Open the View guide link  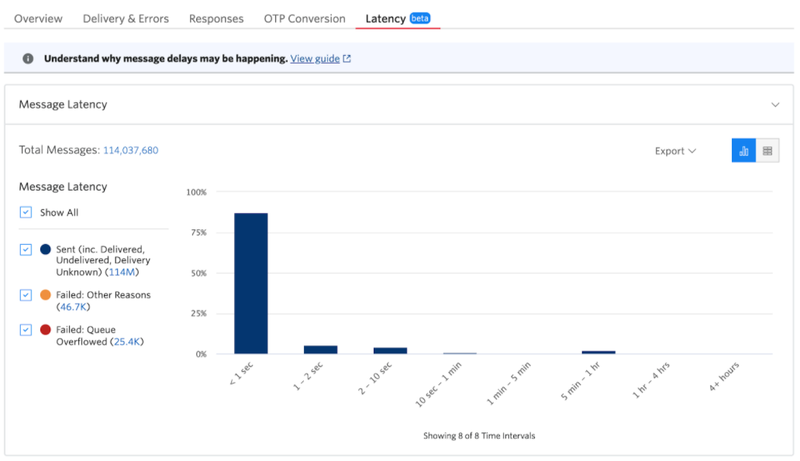point(315,59)
